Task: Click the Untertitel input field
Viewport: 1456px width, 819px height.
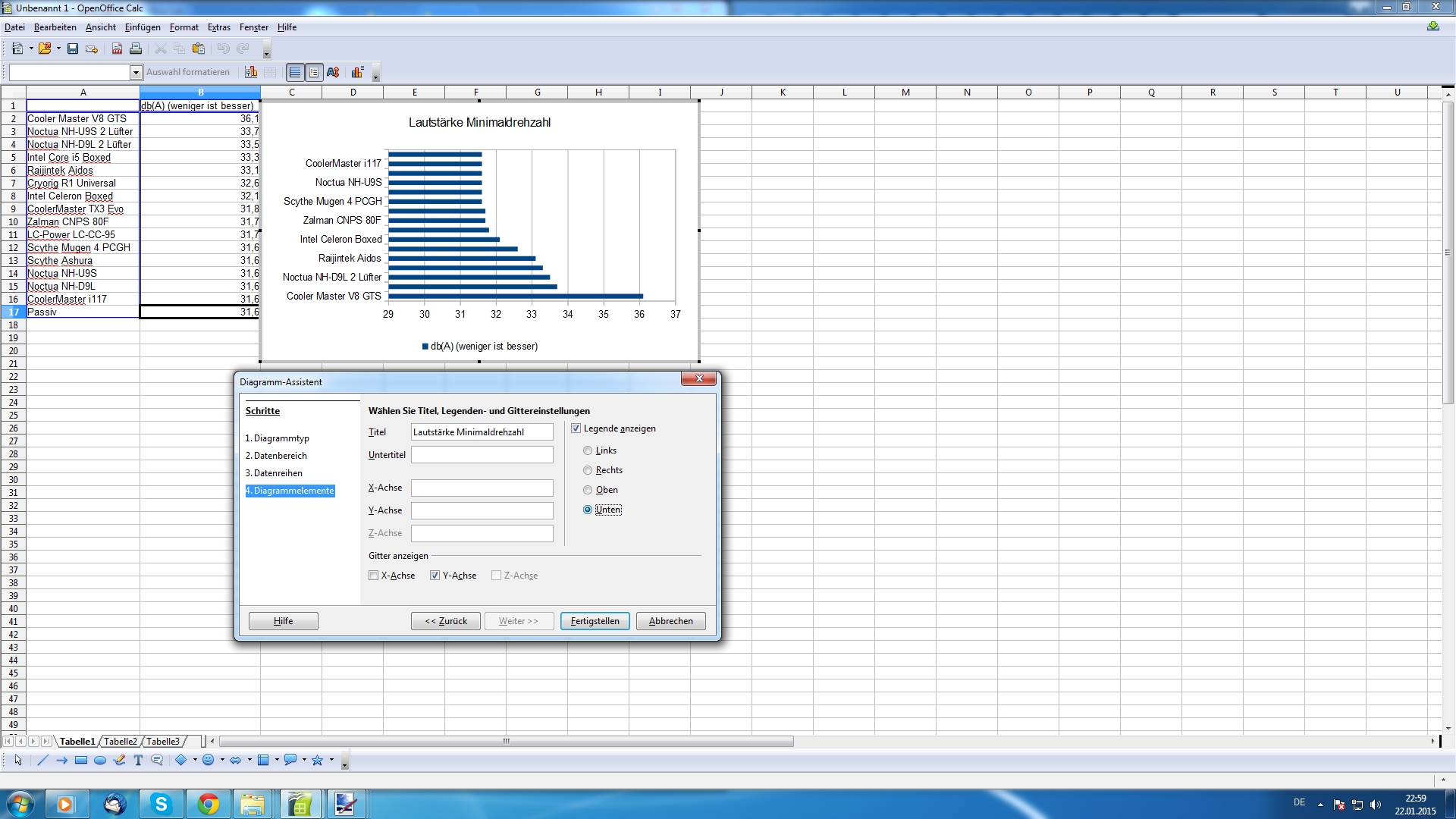Action: (482, 455)
